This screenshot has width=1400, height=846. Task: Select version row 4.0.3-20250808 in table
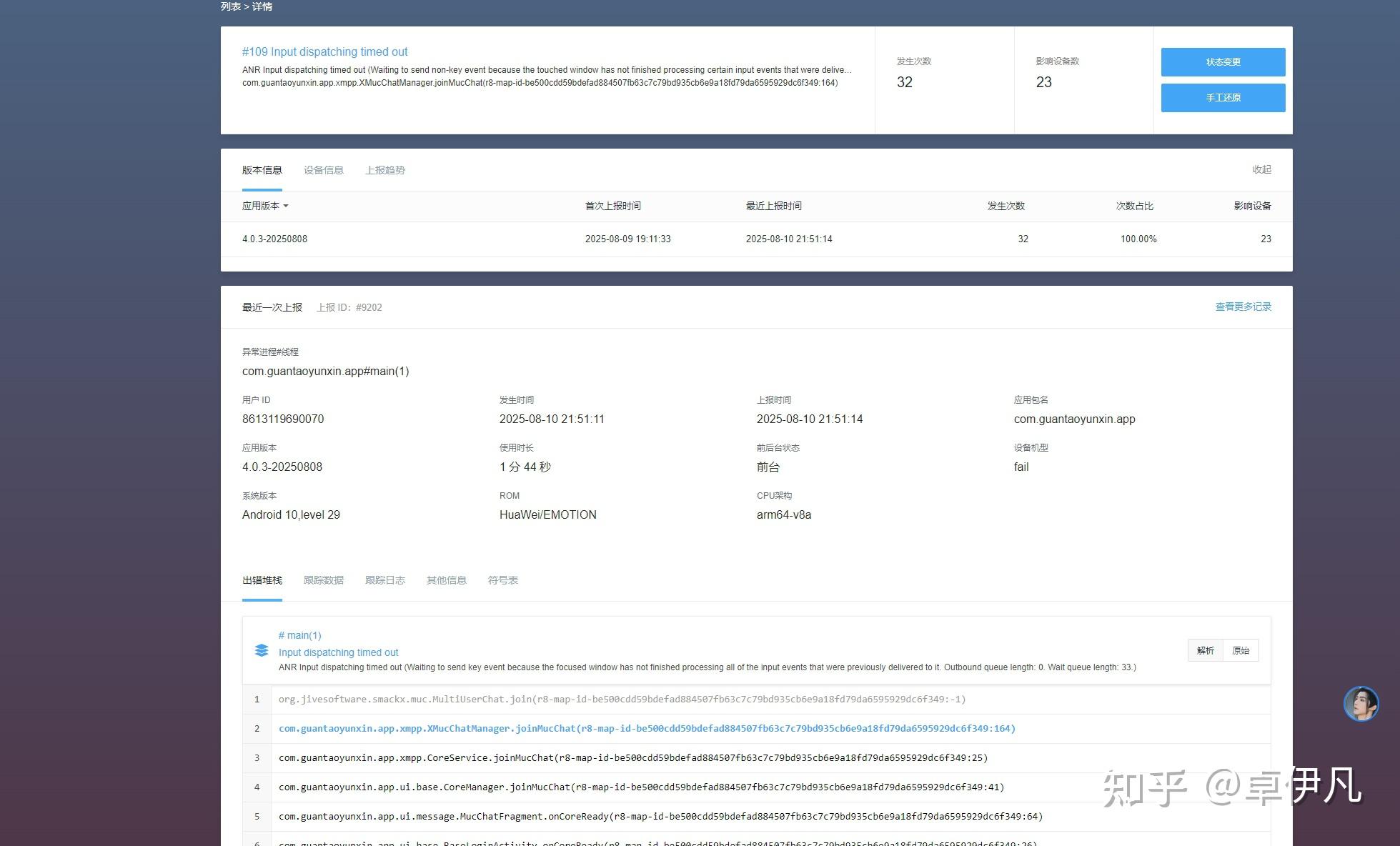(274, 239)
